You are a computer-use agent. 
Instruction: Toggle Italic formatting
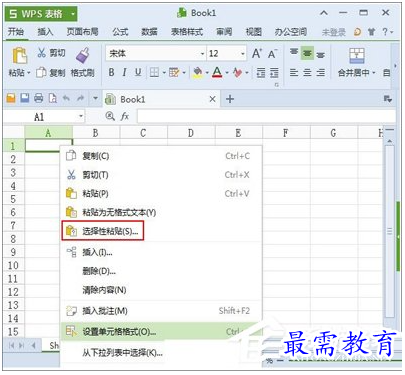pos(124,72)
